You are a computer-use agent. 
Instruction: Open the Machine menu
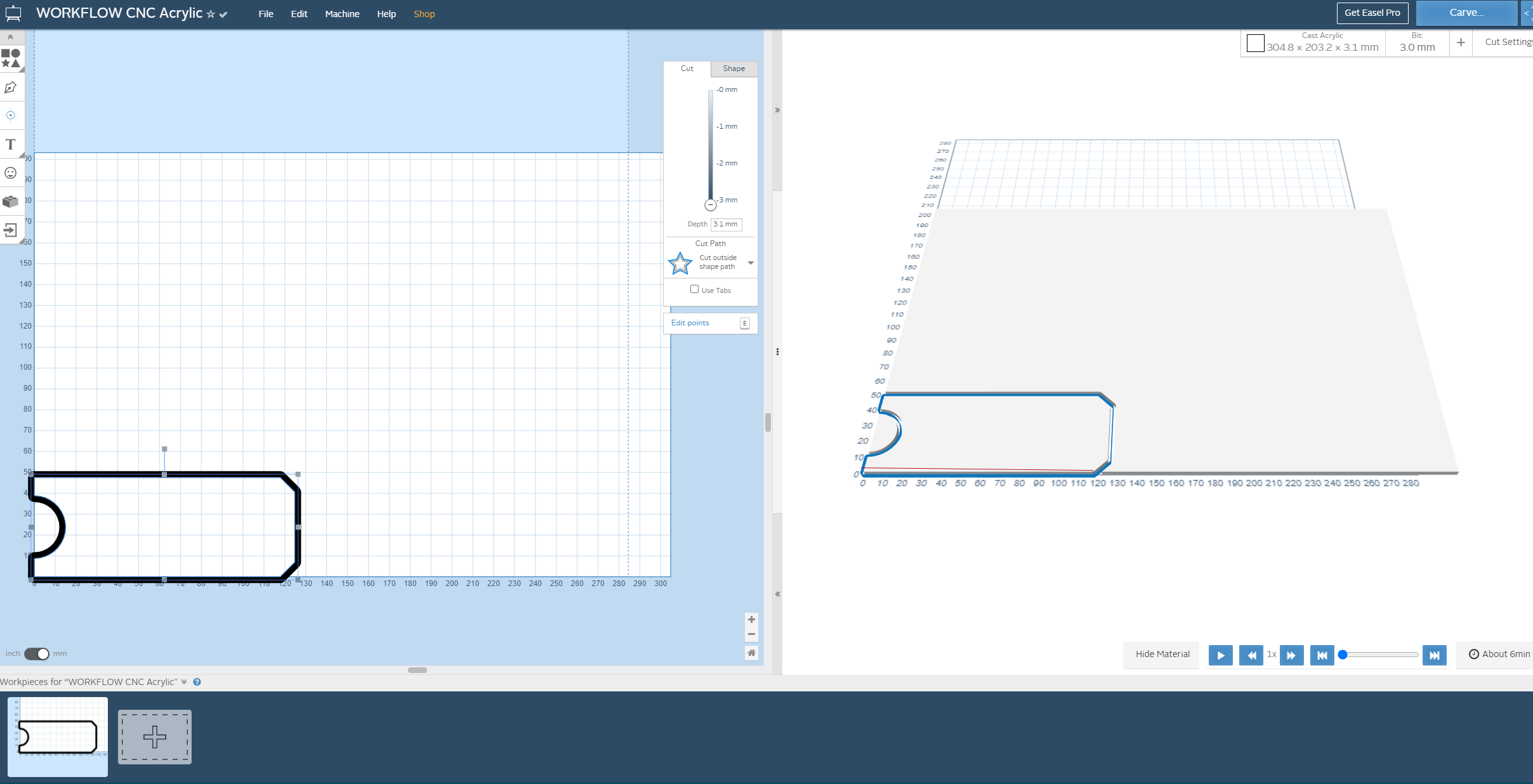coord(342,13)
